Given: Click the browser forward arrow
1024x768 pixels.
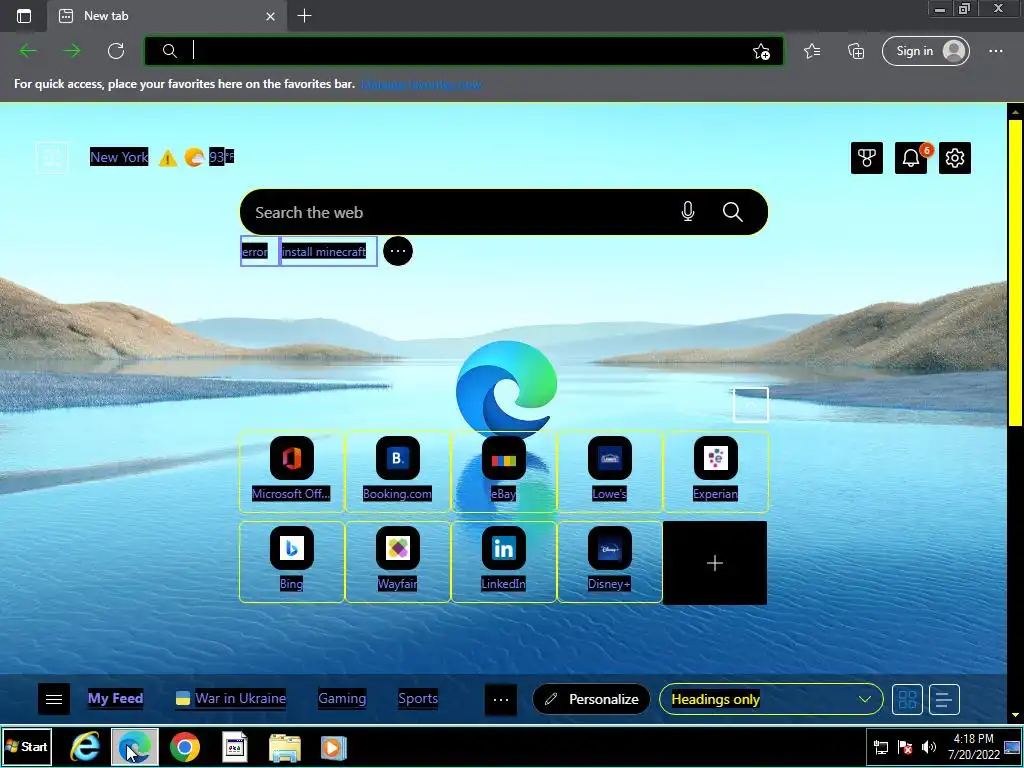Looking at the screenshot, I should coord(72,51).
